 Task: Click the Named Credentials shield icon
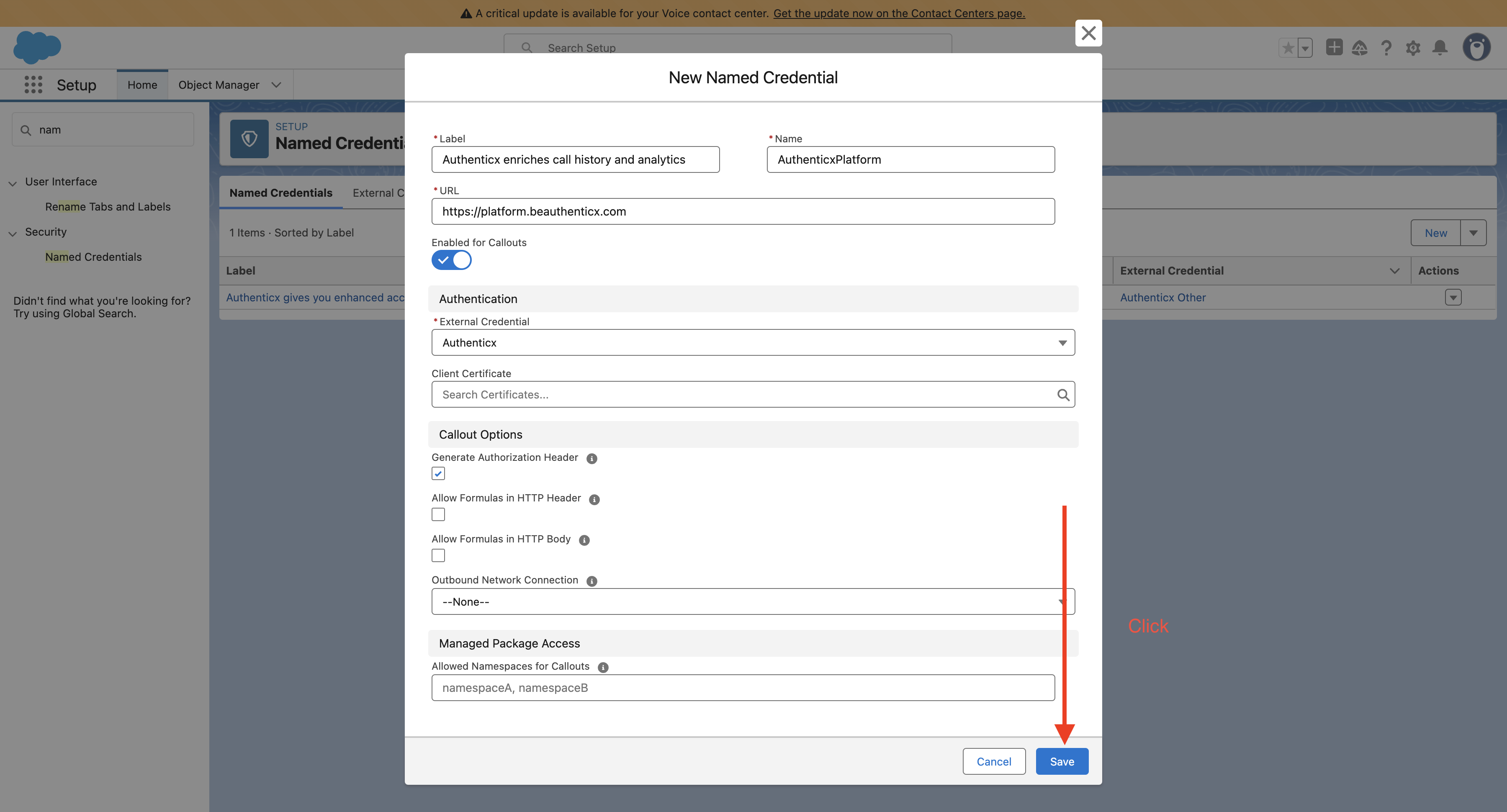(249, 139)
